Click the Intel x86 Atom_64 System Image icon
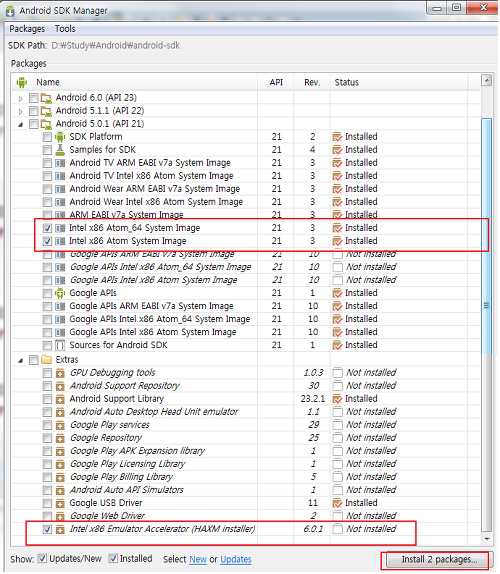500x574 pixels. [x=60, y=228]
